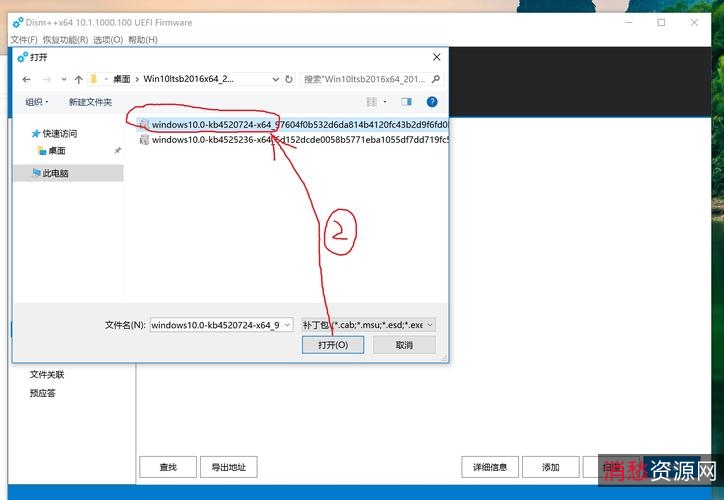Click 桌面 in the address bar path
Viewport: 724px width, 500px height.
(x=121, y=79)
